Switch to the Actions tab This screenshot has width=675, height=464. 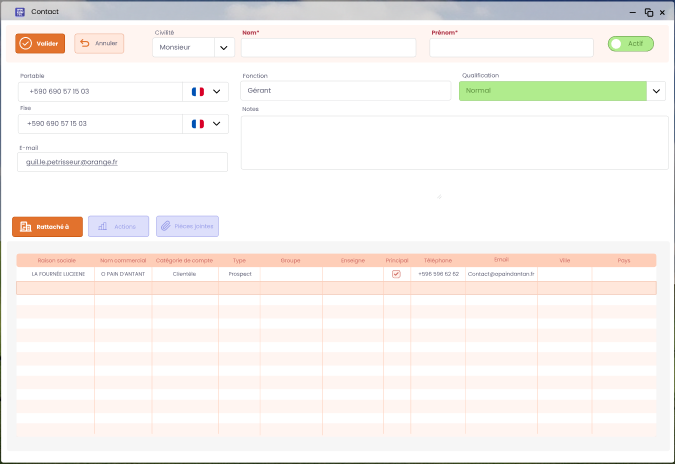(x=118, y=227)
